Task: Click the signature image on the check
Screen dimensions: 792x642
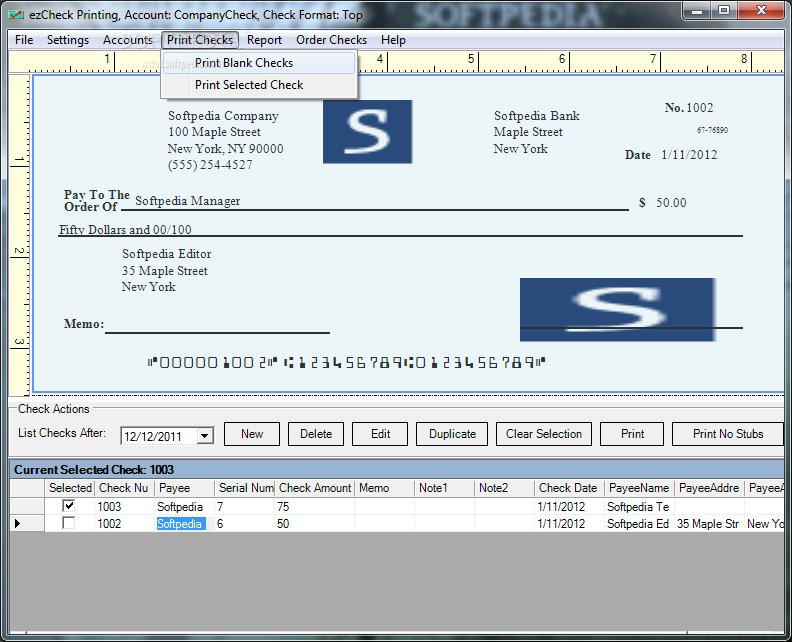Action: click(618, 310)
